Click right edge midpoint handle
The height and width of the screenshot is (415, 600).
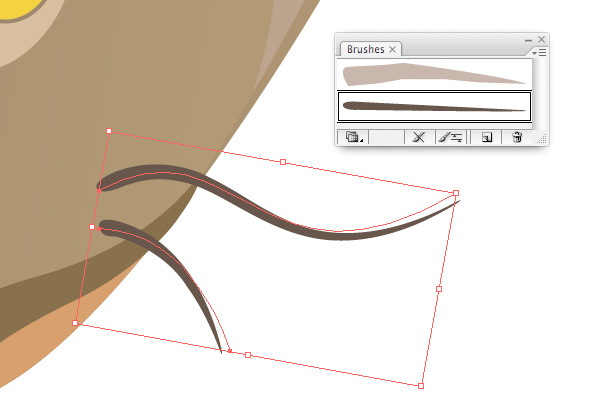click(x=439, y=289)
